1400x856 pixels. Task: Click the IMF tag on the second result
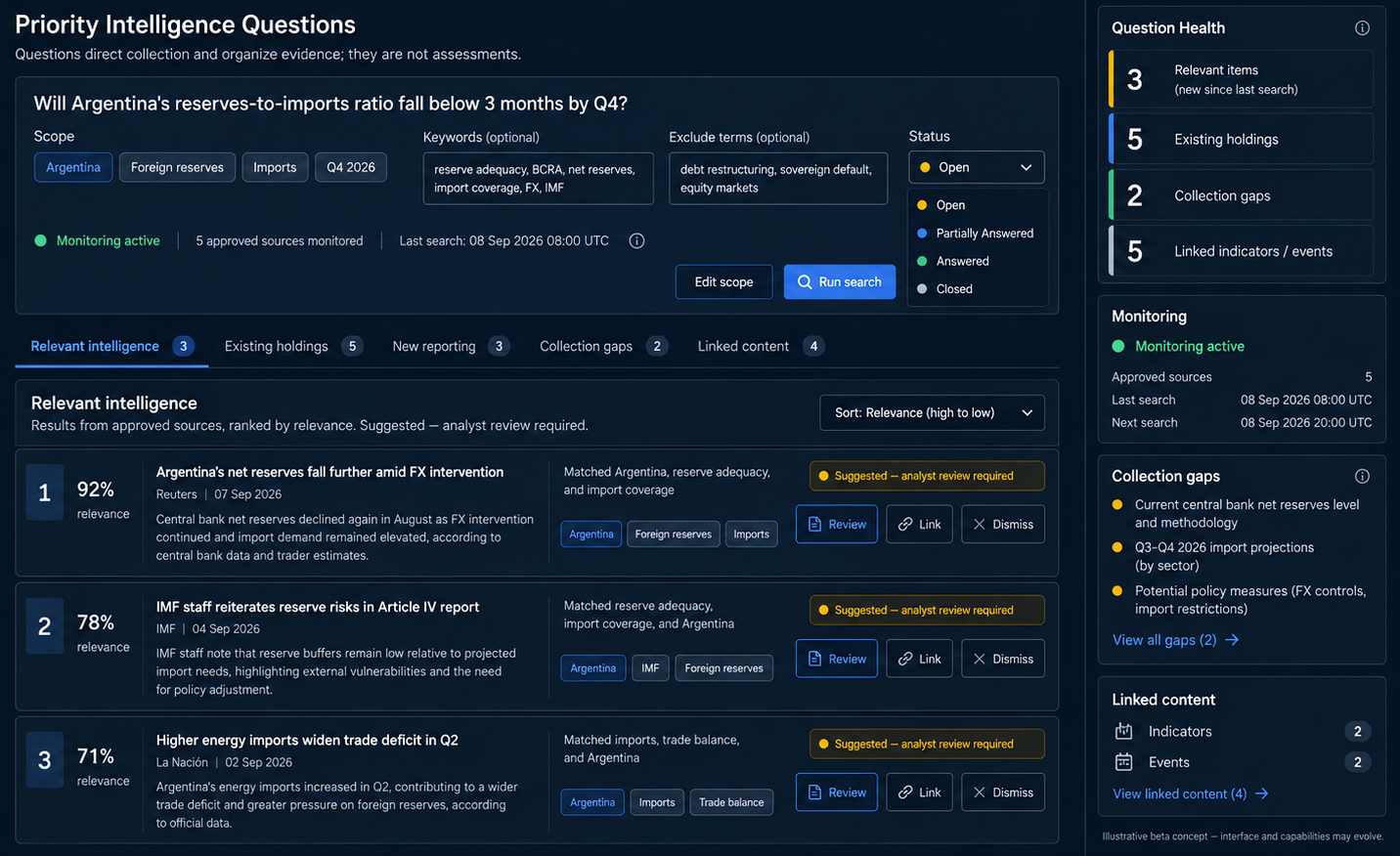[x=650, y=668]
